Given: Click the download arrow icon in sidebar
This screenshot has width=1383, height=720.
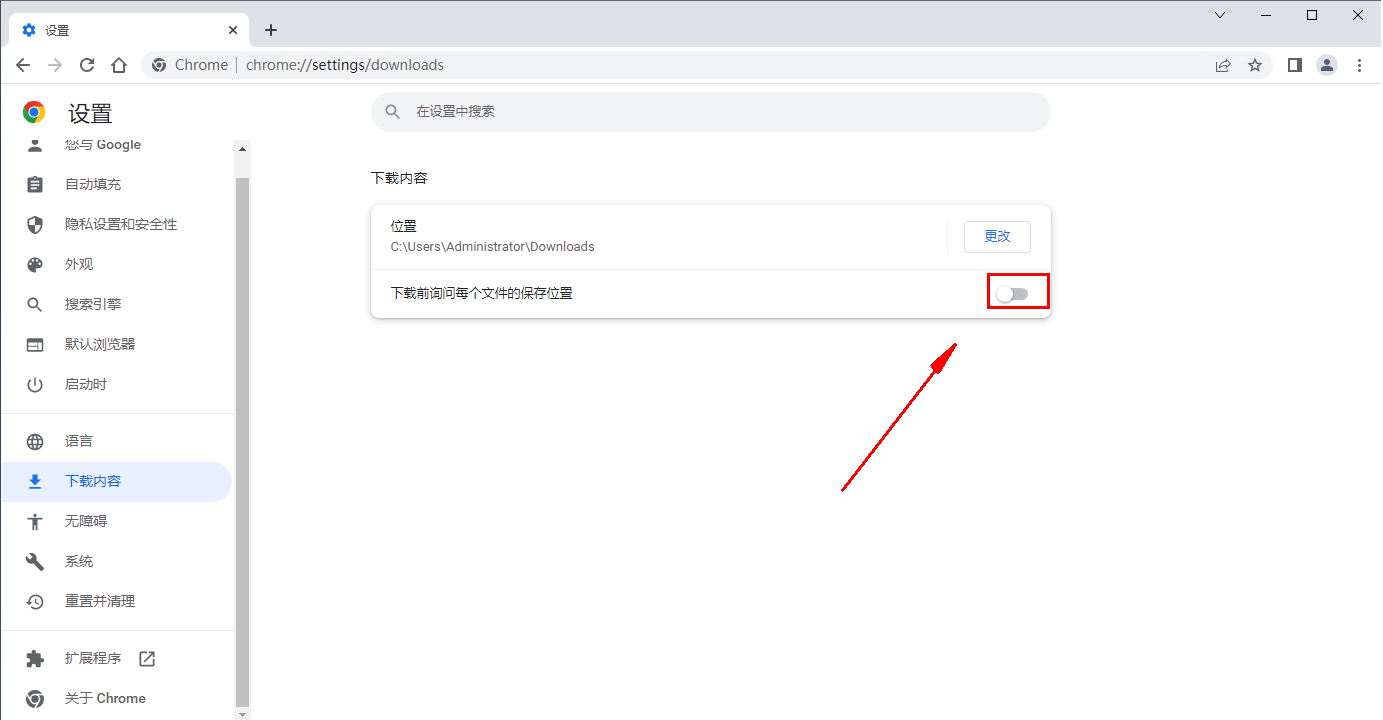Looking at the screenshot, I should 35,482.
